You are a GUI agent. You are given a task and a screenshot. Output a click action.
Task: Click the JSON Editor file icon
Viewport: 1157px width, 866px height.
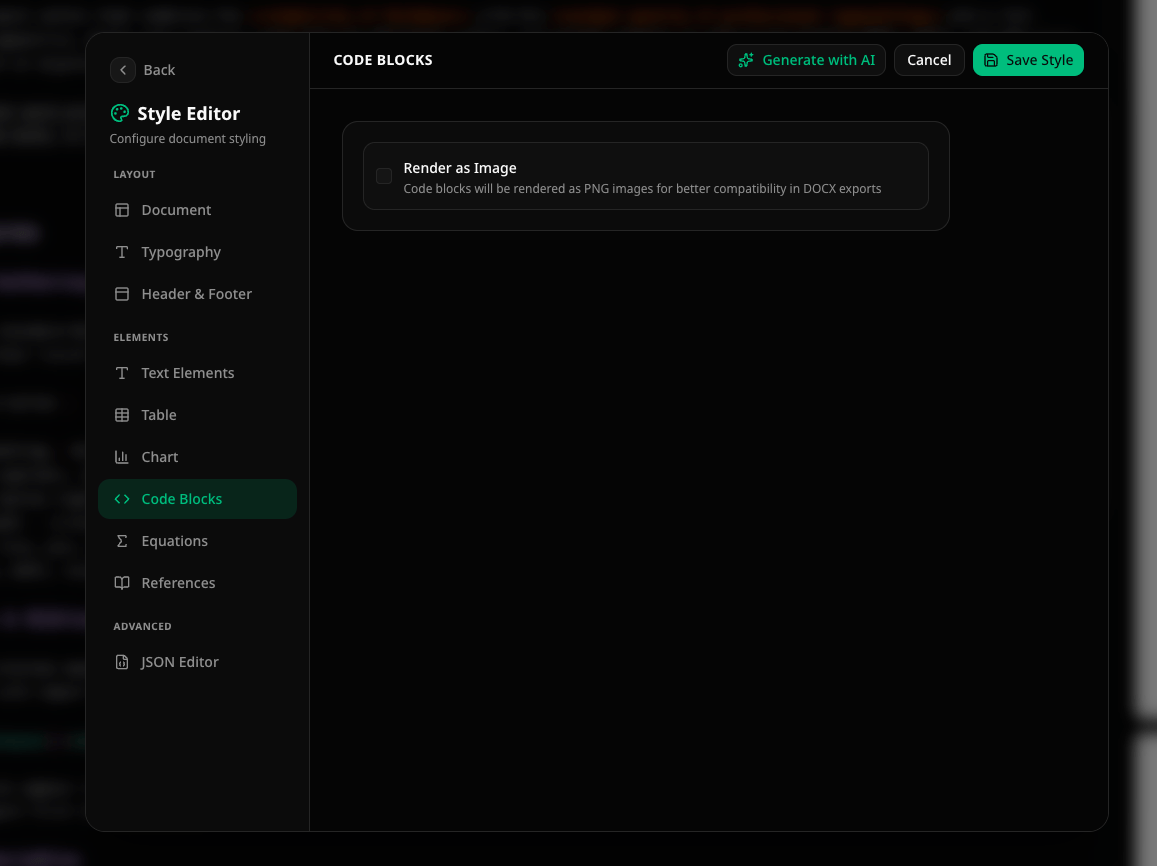[122, 662]
